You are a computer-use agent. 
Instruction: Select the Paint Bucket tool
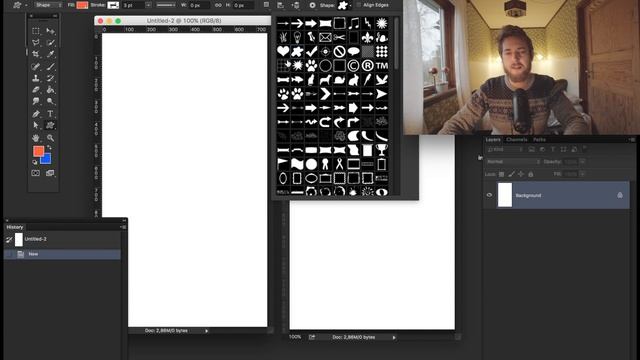click(50, 89)
